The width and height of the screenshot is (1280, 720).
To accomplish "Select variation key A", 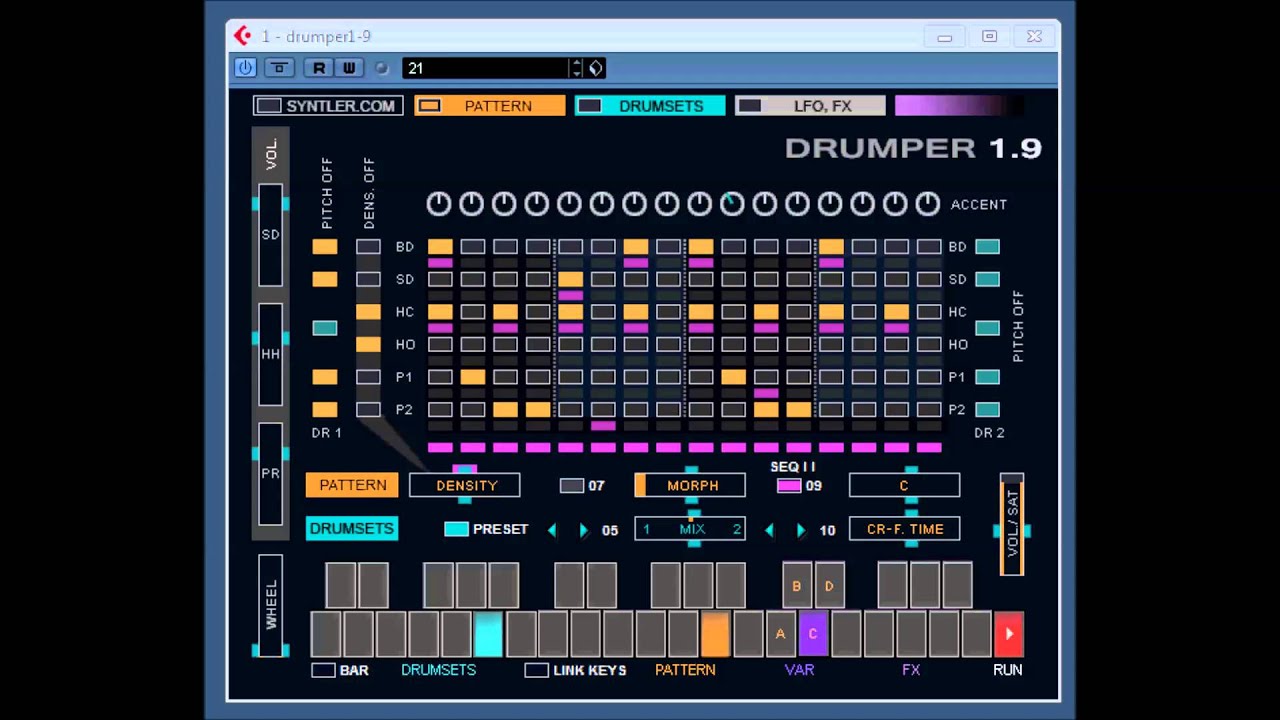I will pyautogui.click(x=781, y=634).
